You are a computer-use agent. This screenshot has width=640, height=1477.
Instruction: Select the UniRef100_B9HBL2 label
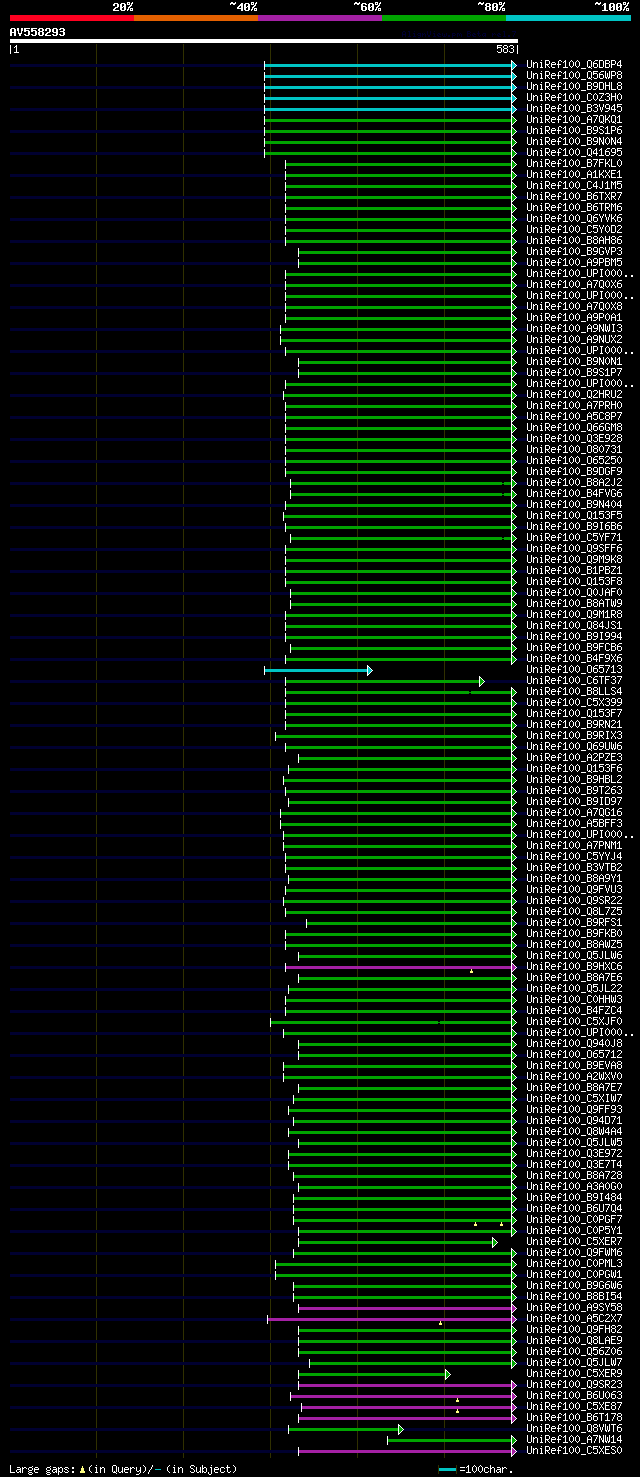(574, 779)
